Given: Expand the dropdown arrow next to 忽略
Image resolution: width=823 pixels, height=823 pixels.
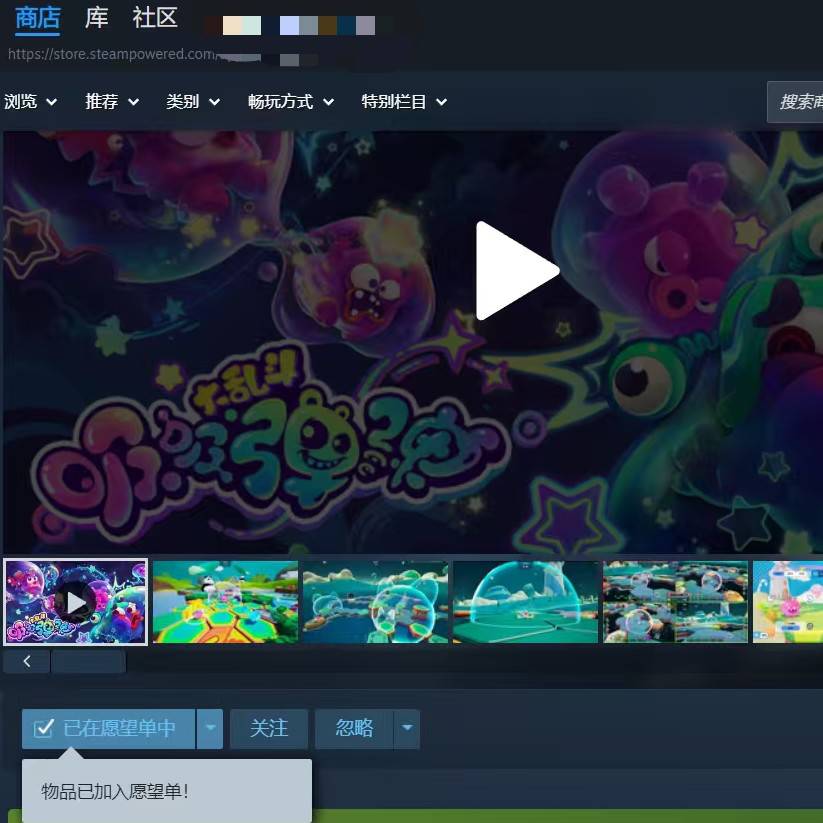Looking at the screenshot, I should click(x=407, y=729).
